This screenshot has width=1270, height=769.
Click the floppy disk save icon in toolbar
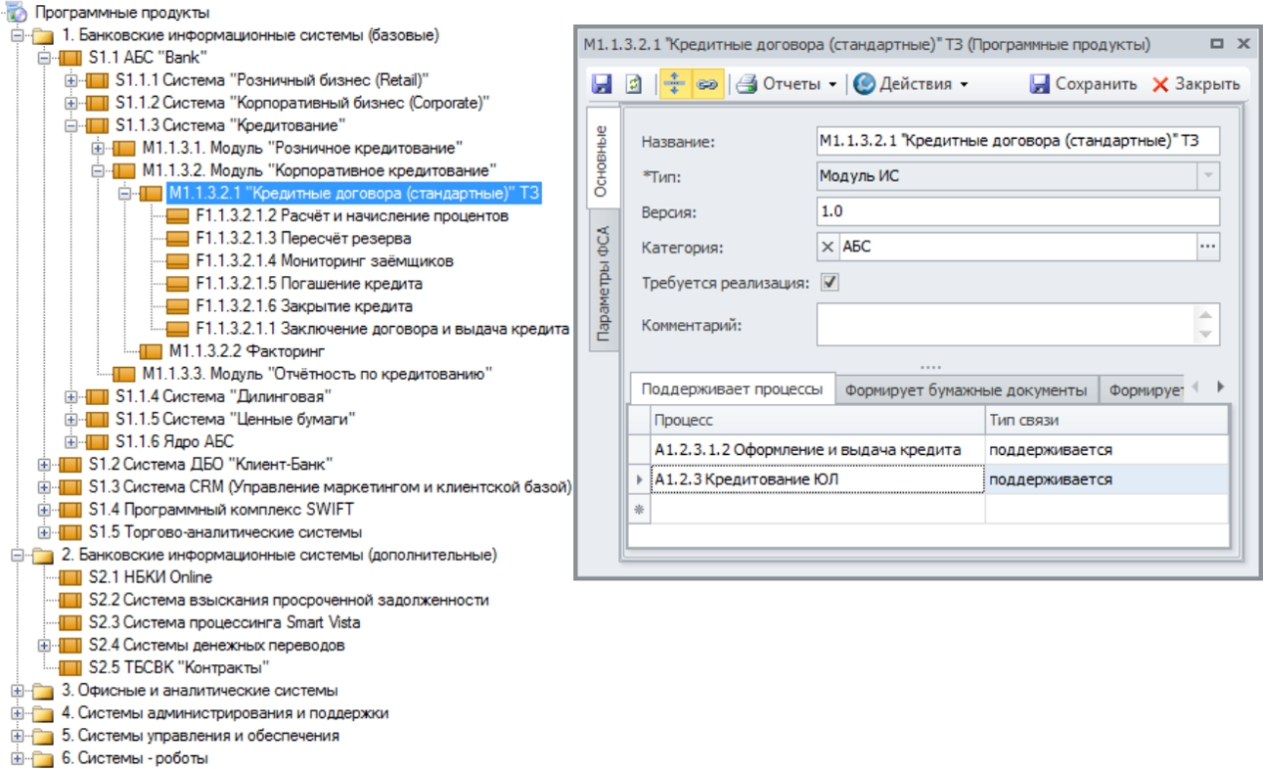pos(602,85)
